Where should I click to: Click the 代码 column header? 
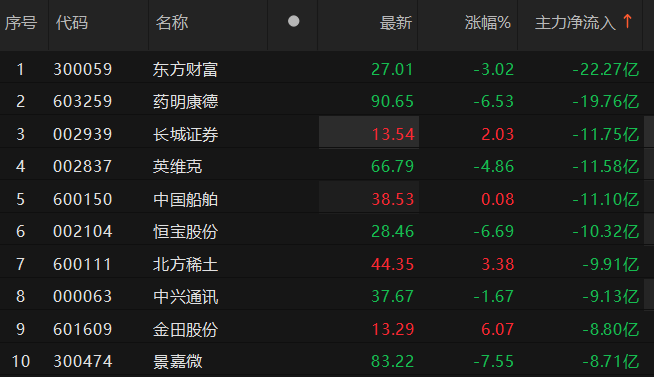[72, 23]
